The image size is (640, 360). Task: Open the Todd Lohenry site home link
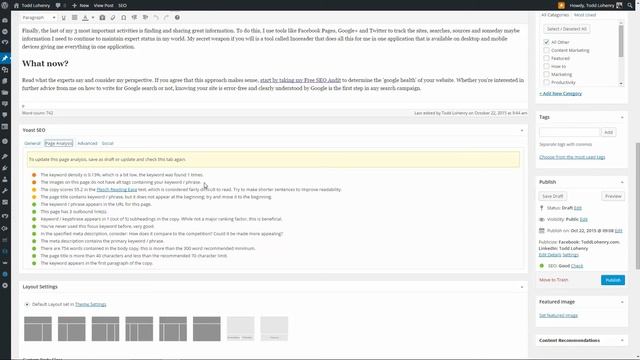[32, 5]
